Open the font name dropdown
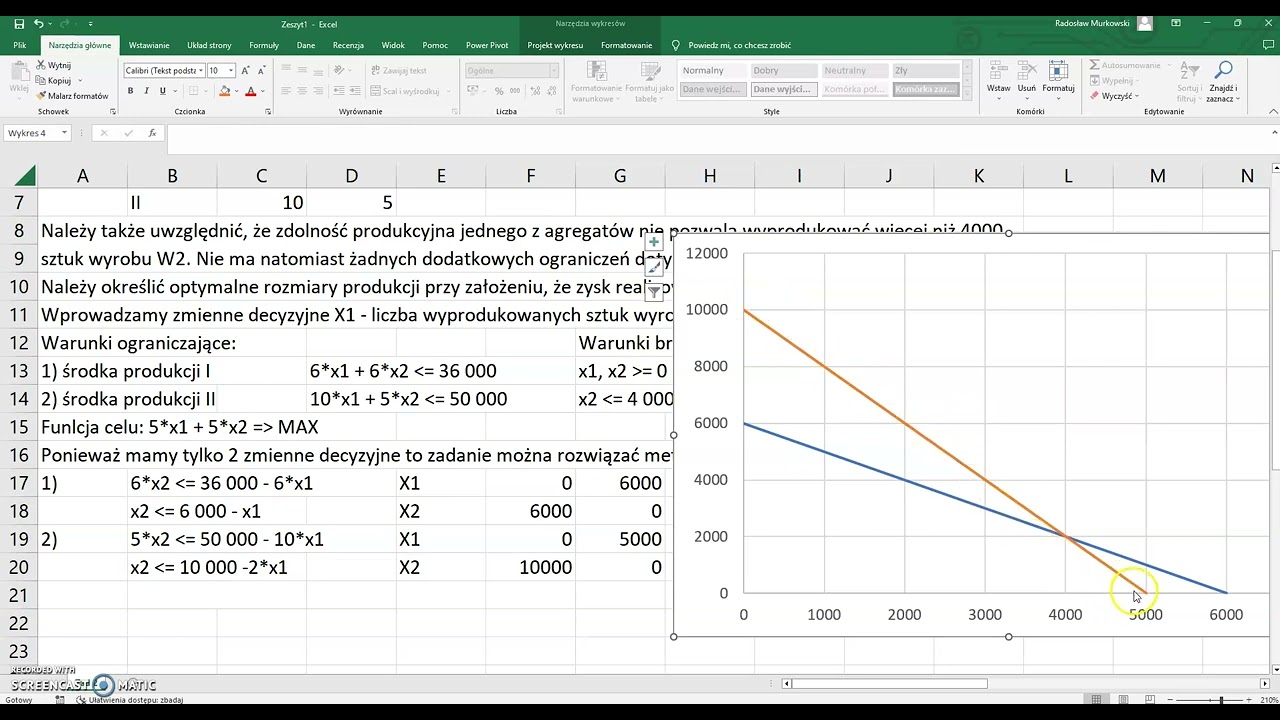1280x720 pixels. (x=200, y=71)
